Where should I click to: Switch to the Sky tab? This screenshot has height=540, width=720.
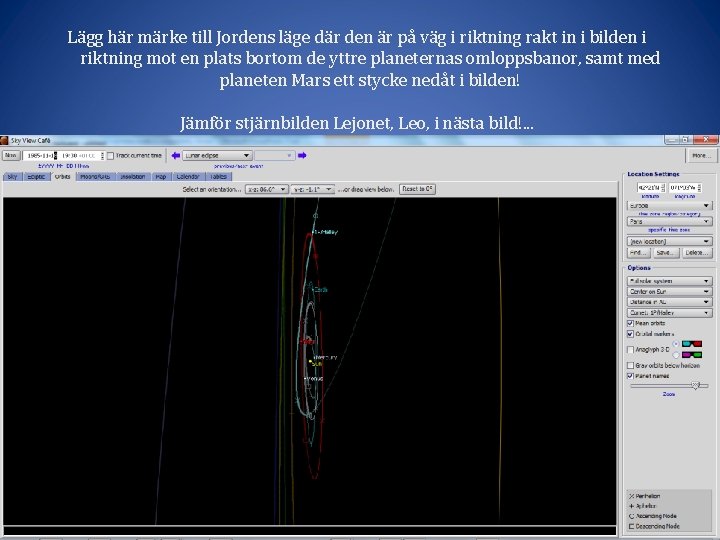point(12,177)
